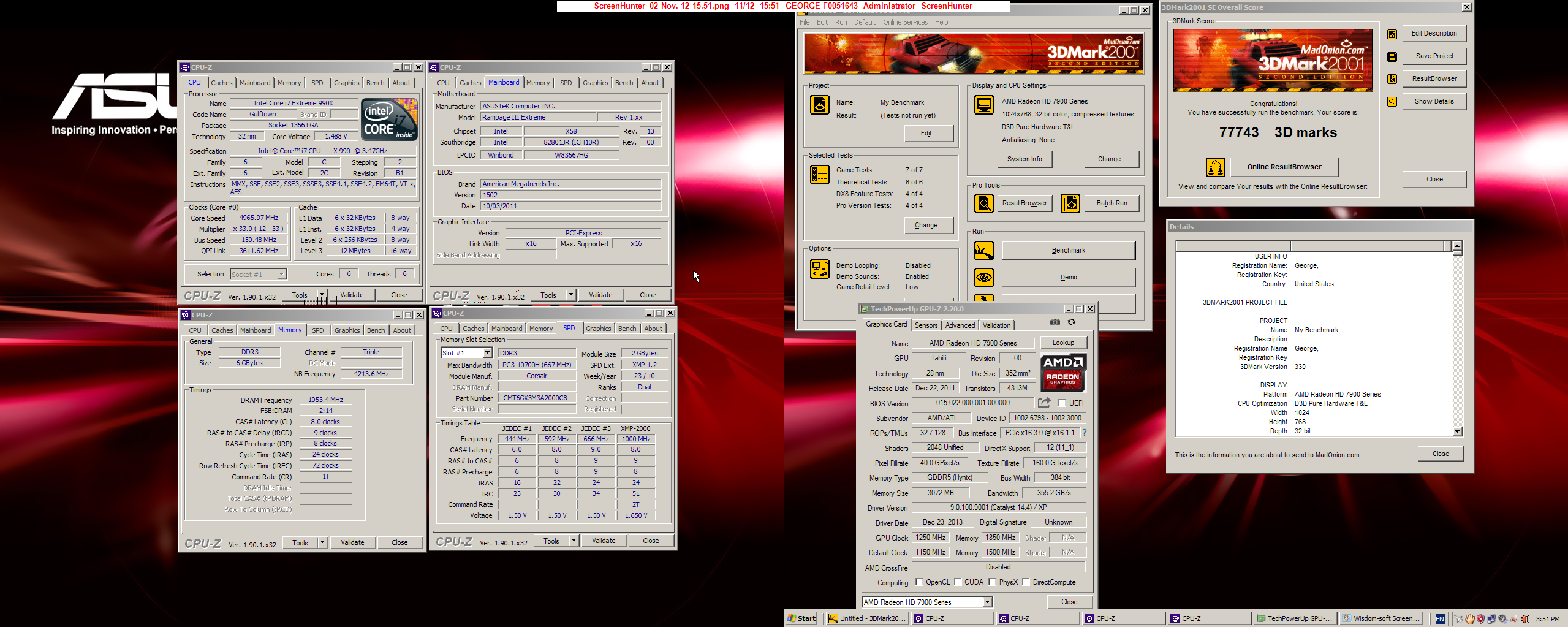Open Tools dropdown arrow in CPU-Z Memory window

322,542
